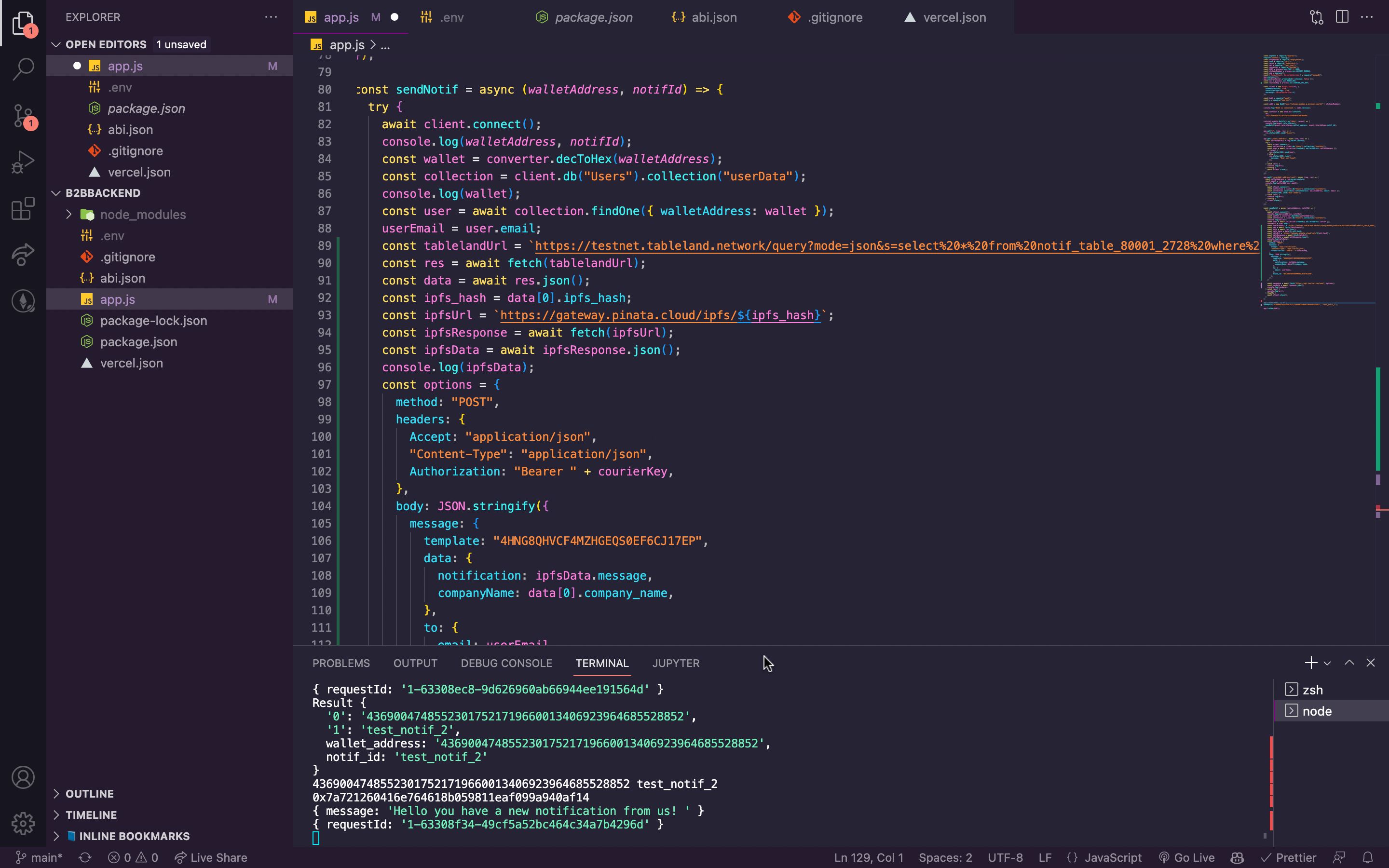Screen dimensions: 1389x868
Task: Click Ln 129, Col 1 cursor position
Action: pos(869,858)
